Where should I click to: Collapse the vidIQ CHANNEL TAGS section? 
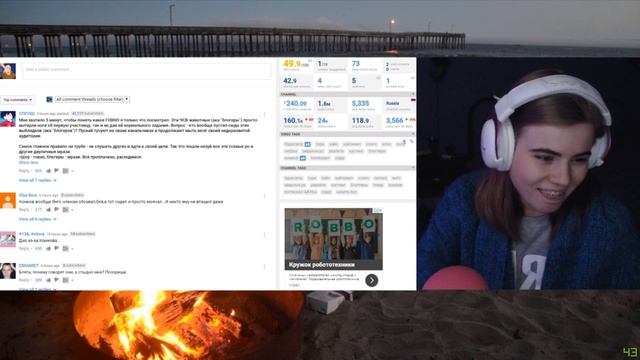pos(413,168)
